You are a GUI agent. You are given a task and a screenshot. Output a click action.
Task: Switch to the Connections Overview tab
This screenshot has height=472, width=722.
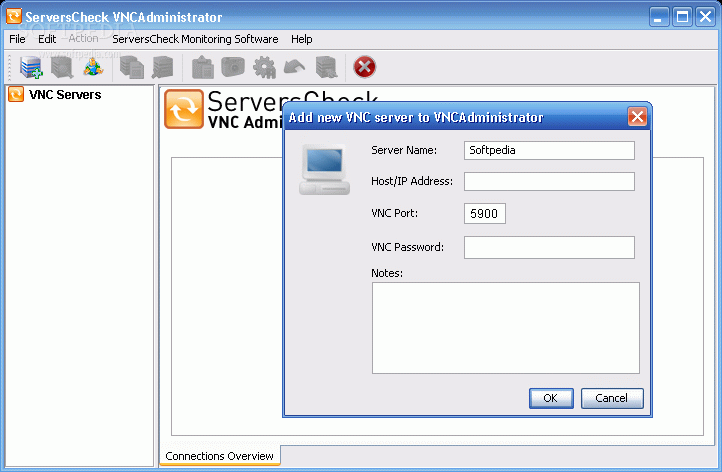tap(220, 456)
